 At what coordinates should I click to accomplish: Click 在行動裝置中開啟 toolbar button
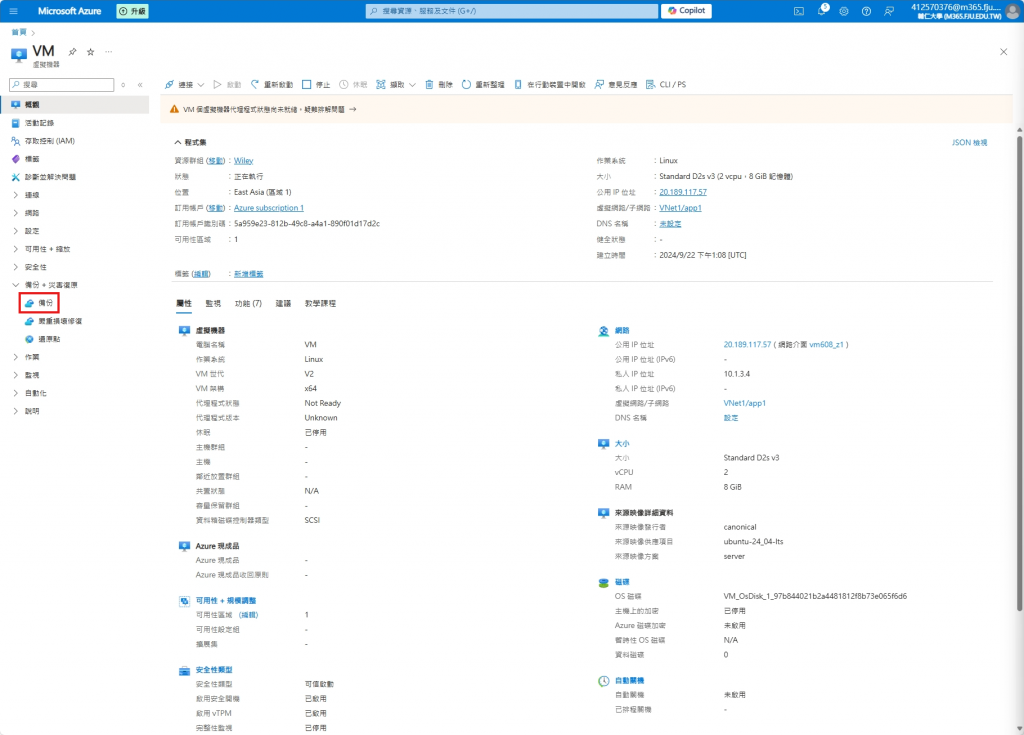click(x=550, y=84)
